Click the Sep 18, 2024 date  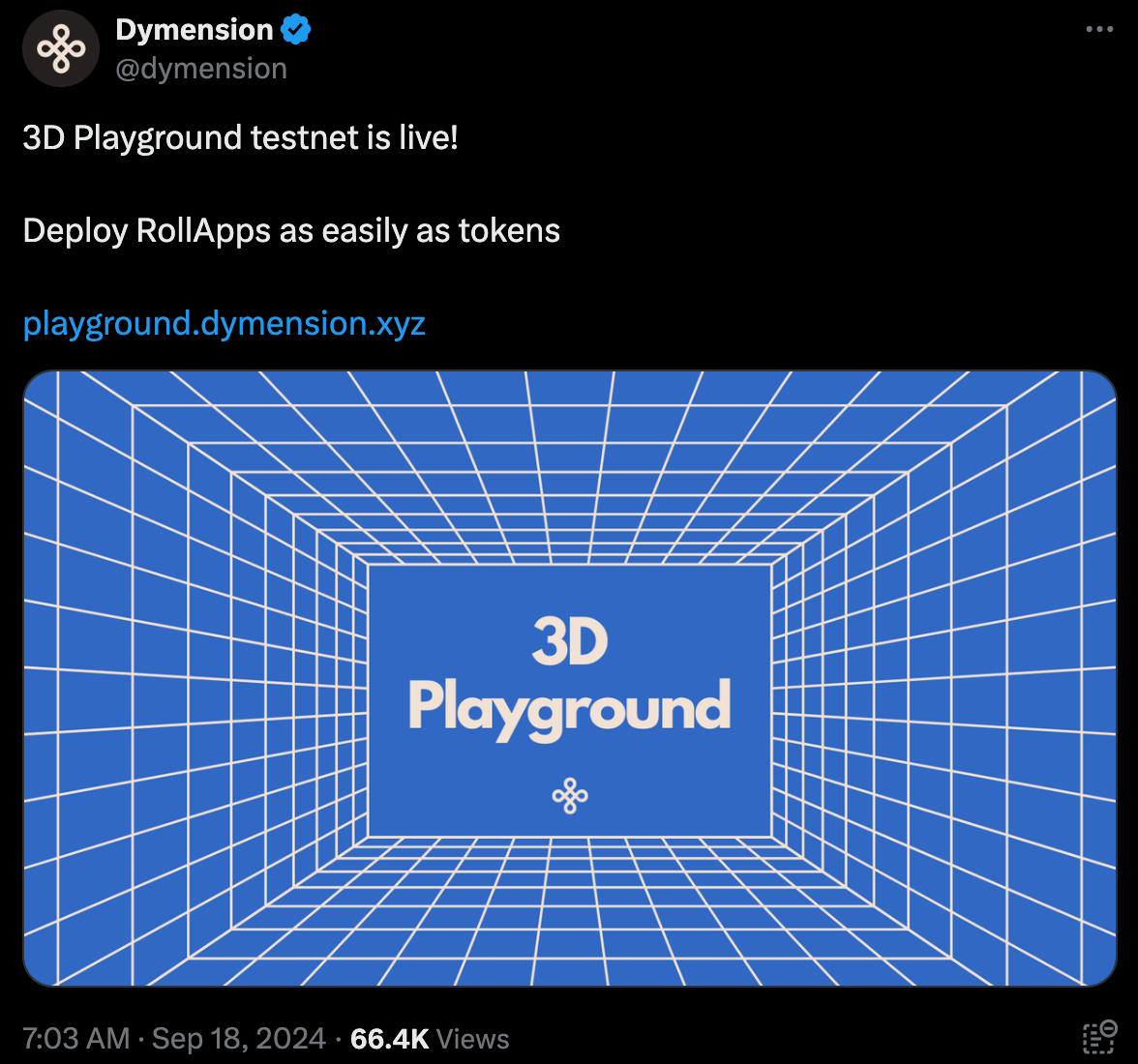[x=239, y=1039]
